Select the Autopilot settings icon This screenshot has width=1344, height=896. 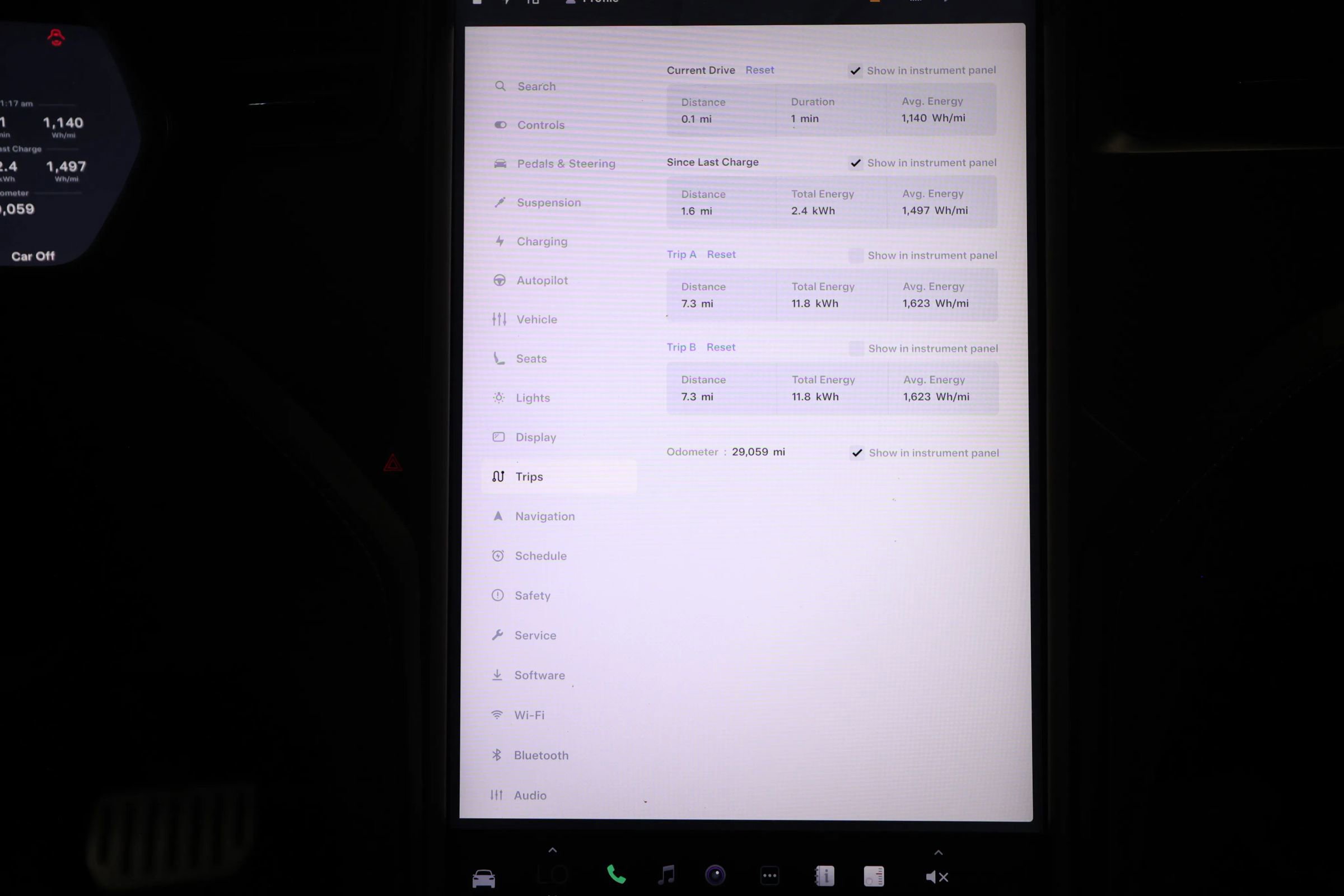tap(500, 280)
